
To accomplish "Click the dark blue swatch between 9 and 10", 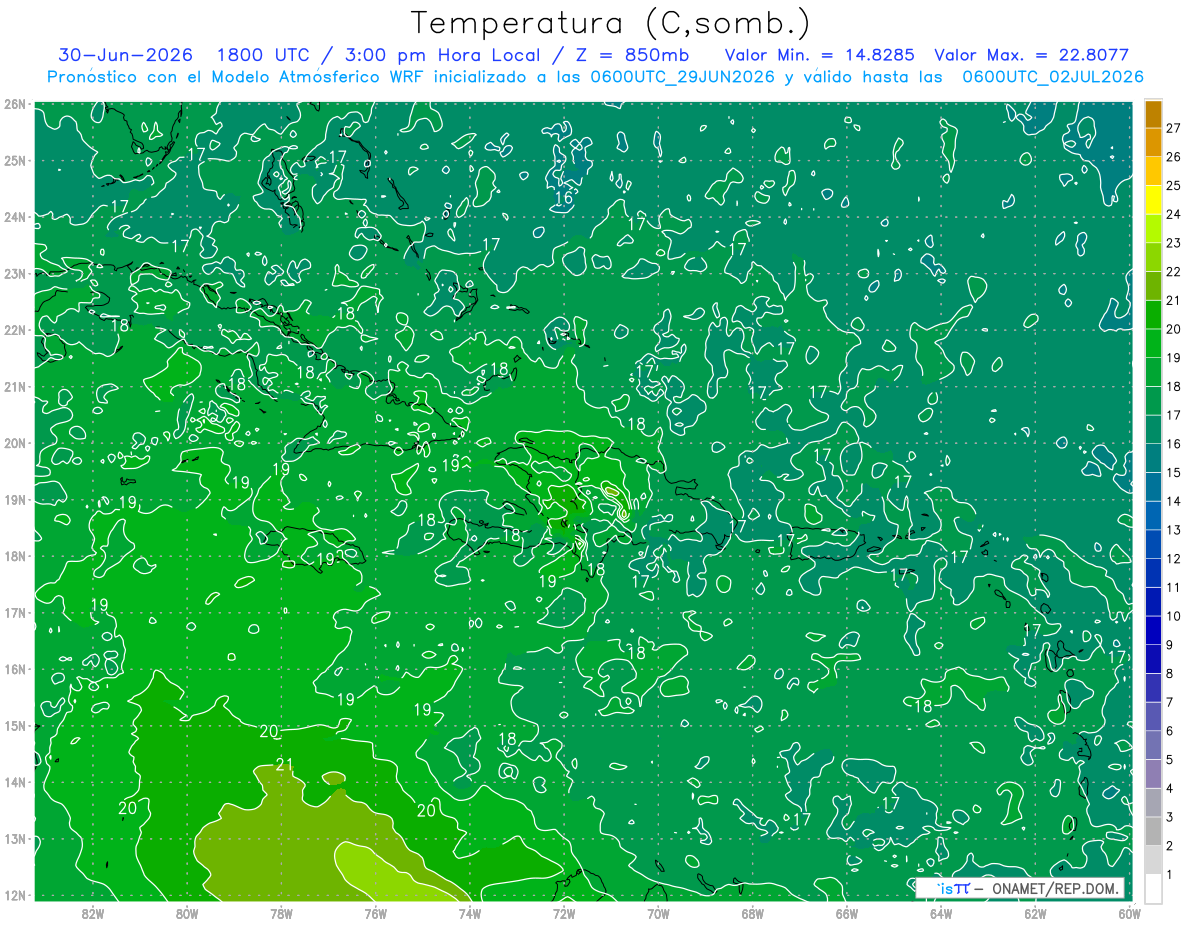I will pyautogui.click(x=1153, y=630).
